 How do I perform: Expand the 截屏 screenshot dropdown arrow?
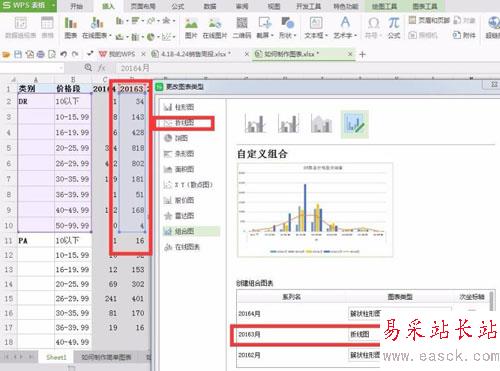click(x=272, y=35)
